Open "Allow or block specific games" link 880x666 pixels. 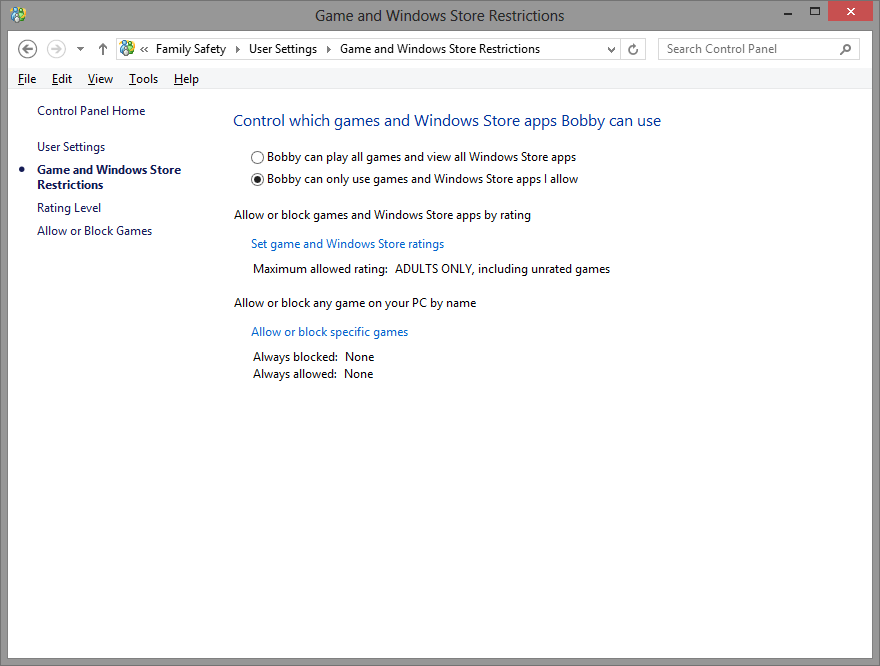329,332
